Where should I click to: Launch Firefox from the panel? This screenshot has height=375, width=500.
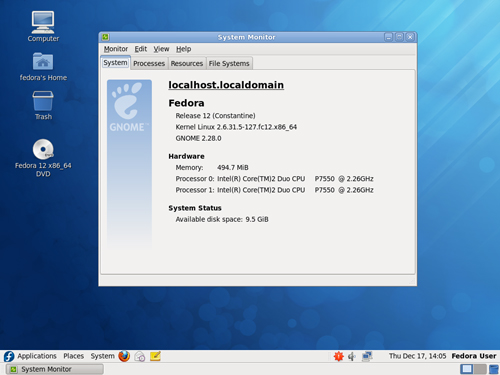[124, 356]
